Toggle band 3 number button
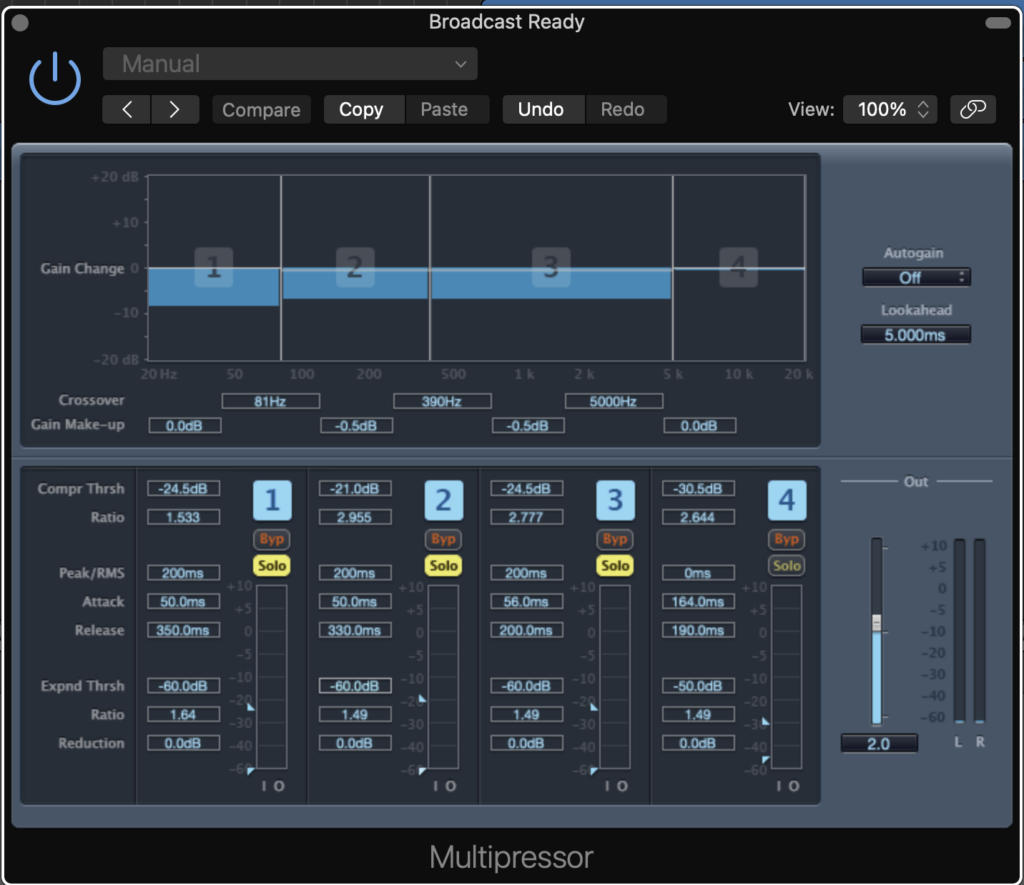The height and width of the screenshot is (885, 1024). point(615,500)
